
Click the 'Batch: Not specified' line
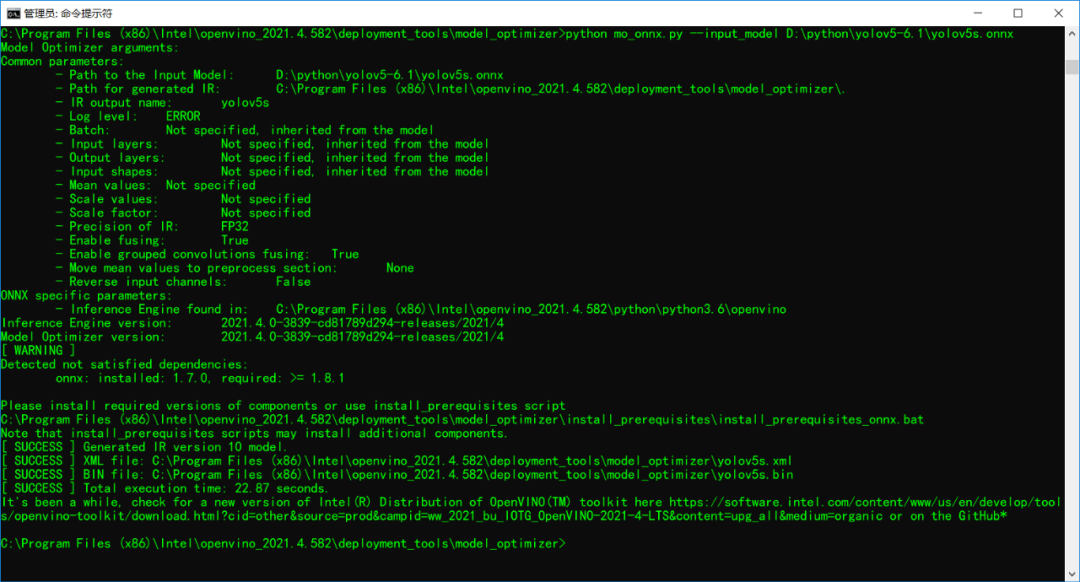[245, 130]
